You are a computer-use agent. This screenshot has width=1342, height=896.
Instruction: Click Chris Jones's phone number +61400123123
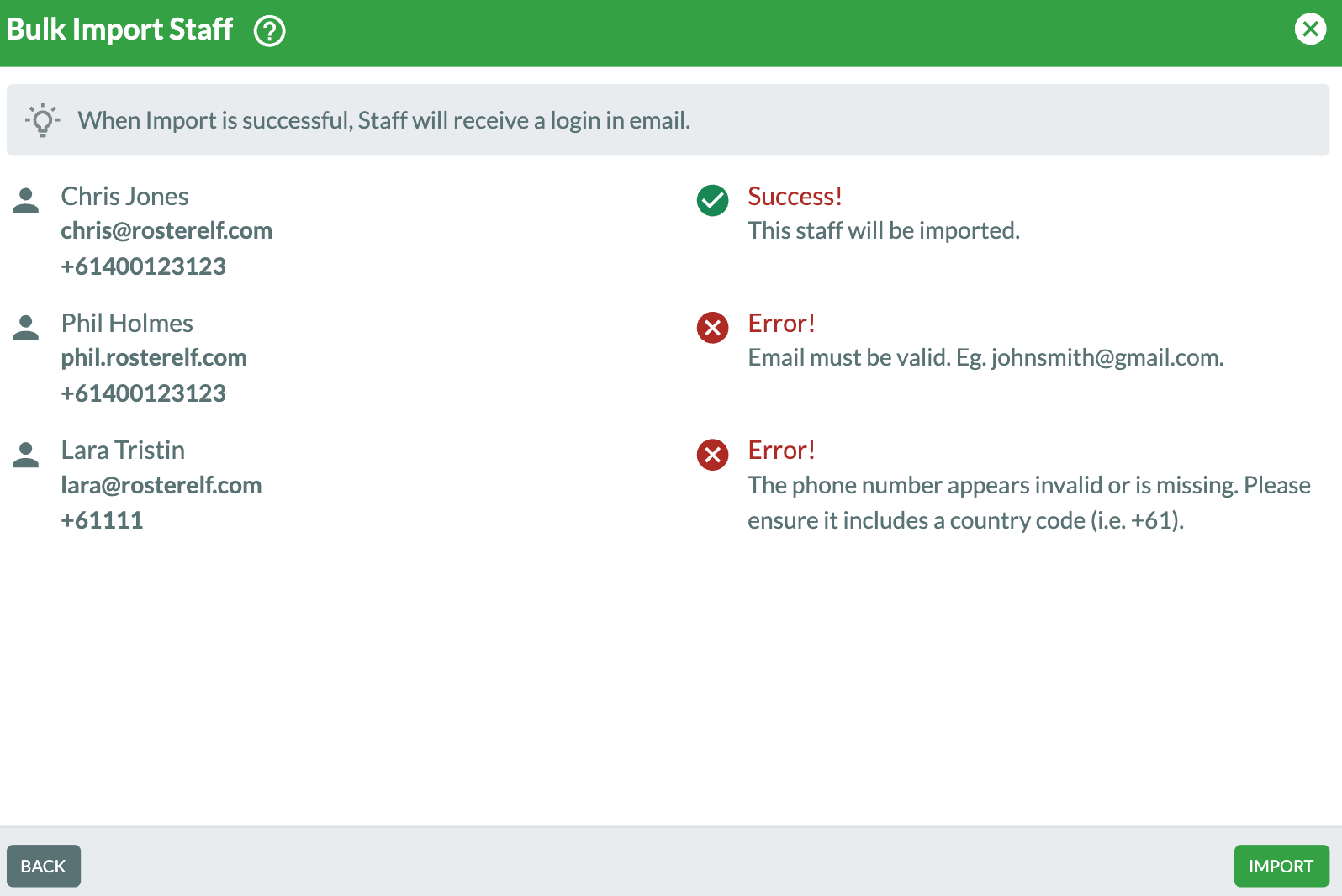[144, 266]
